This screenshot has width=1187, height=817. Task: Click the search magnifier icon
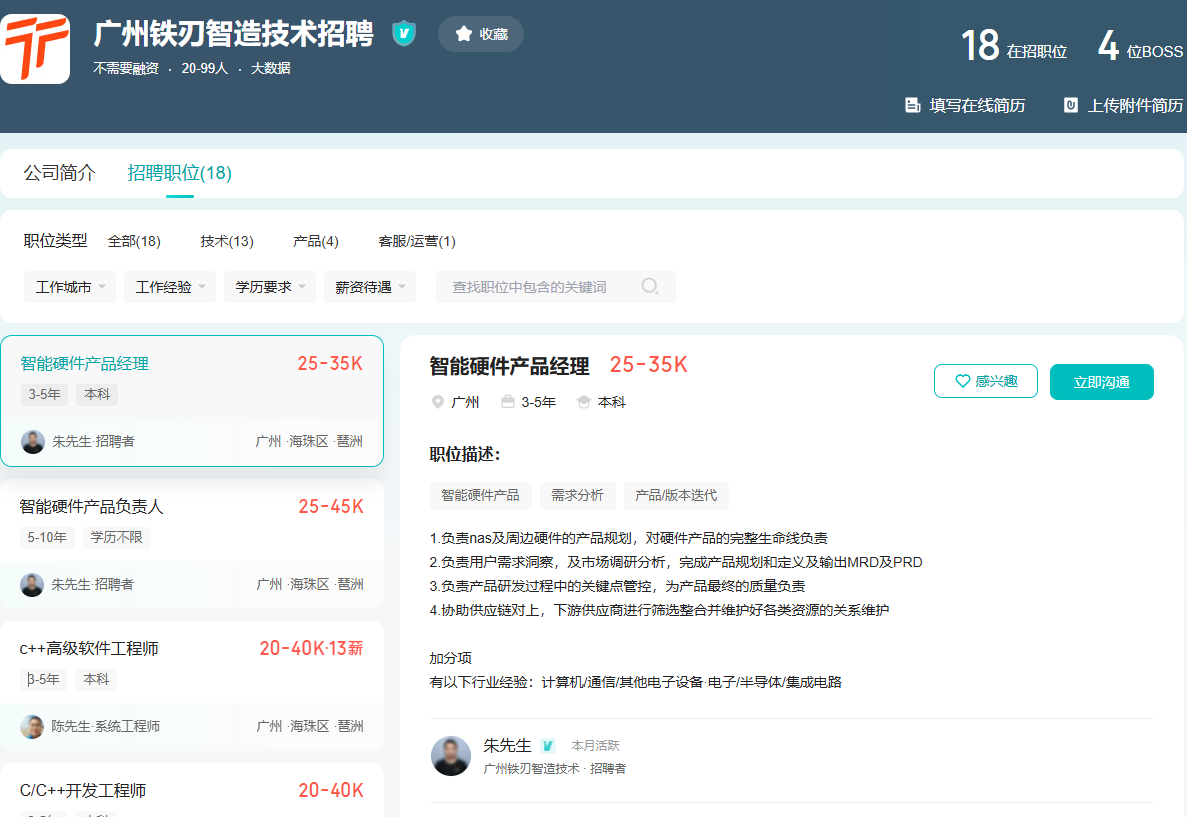[650, 287]
